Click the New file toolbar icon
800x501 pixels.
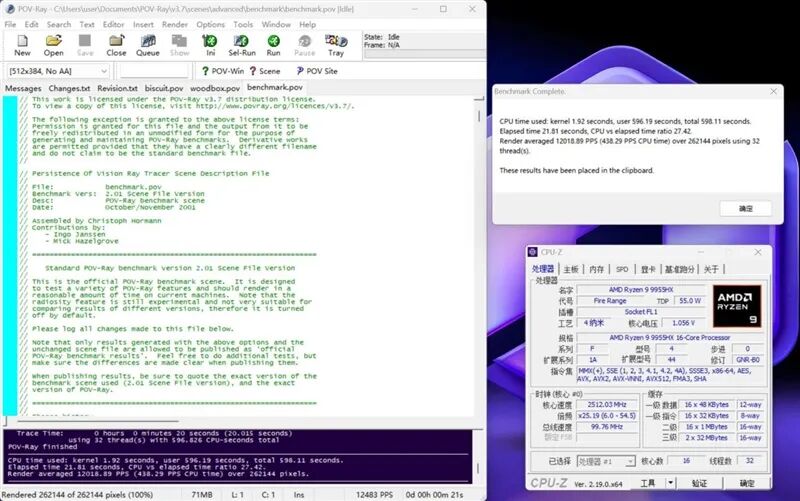click(x=22, y=45)
